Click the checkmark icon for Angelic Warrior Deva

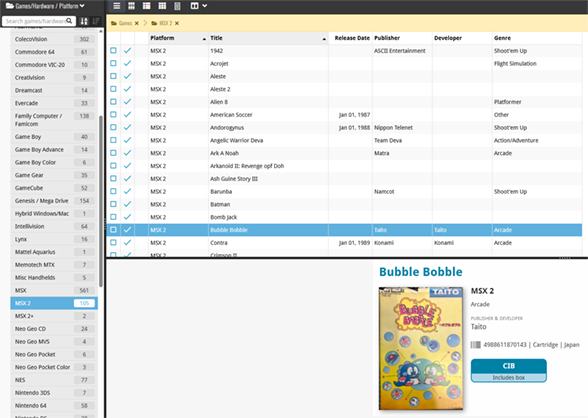click(x=128, y=140)
